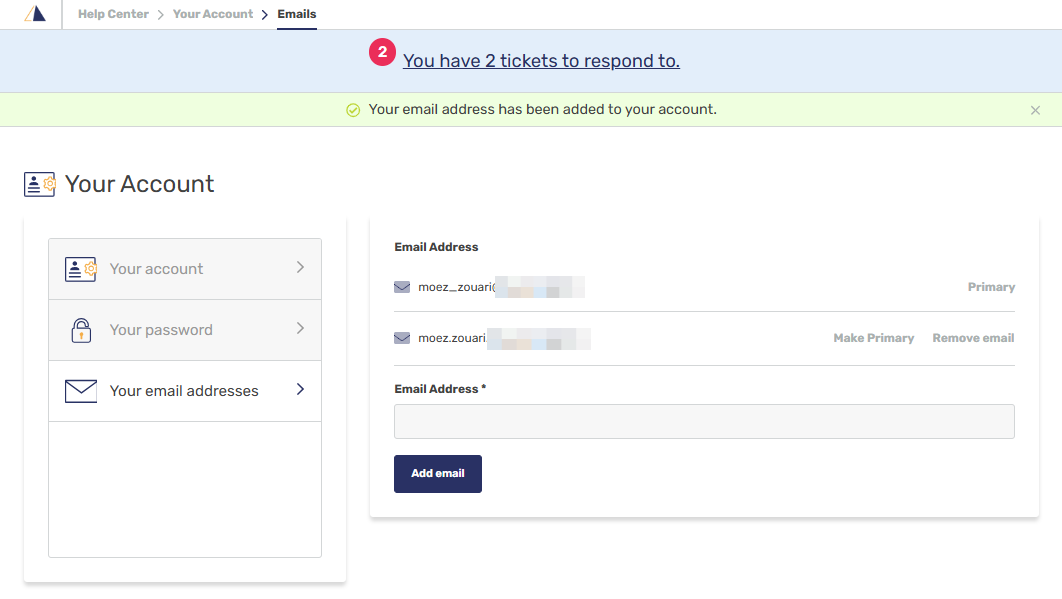Viewport: 1062px width, 599px height.
Task: Dismiss the email added notification
Action: [x=1035, y=110]
